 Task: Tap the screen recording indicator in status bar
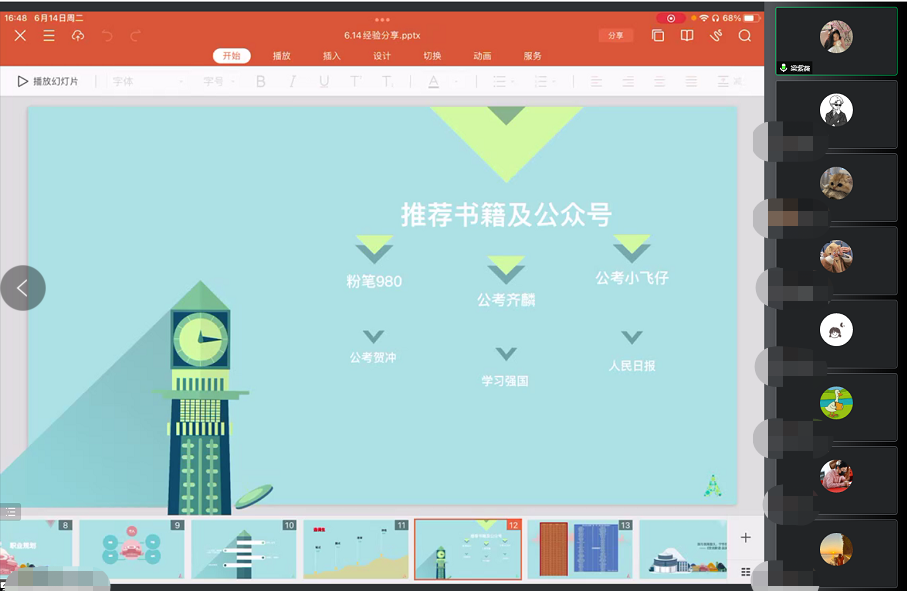(670, 19)
